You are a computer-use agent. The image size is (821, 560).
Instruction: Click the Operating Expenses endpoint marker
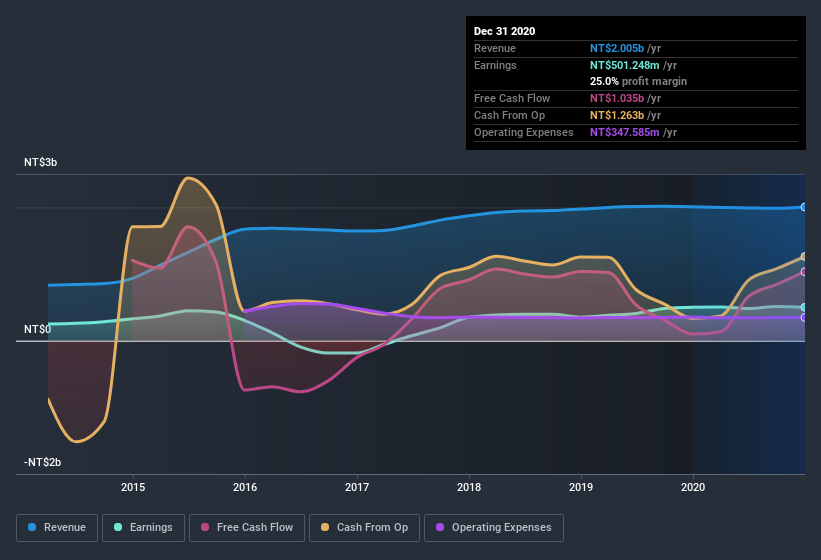804,317
